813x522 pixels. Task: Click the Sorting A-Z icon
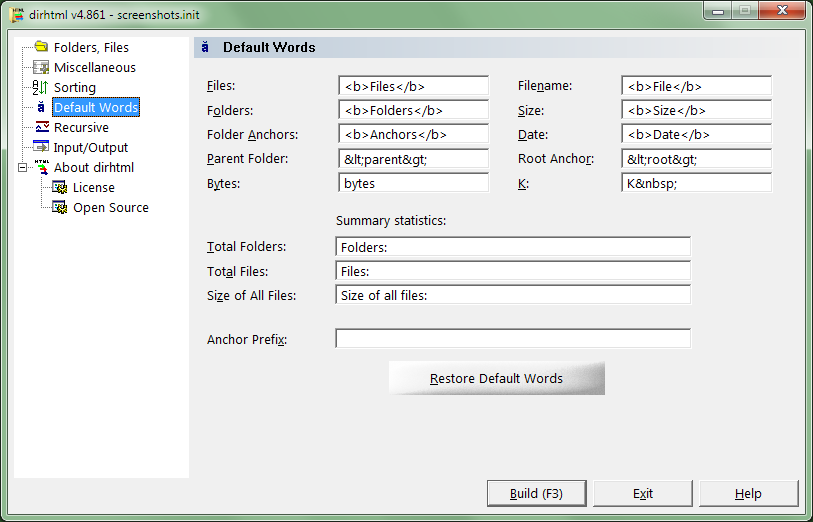pos(41,87)
